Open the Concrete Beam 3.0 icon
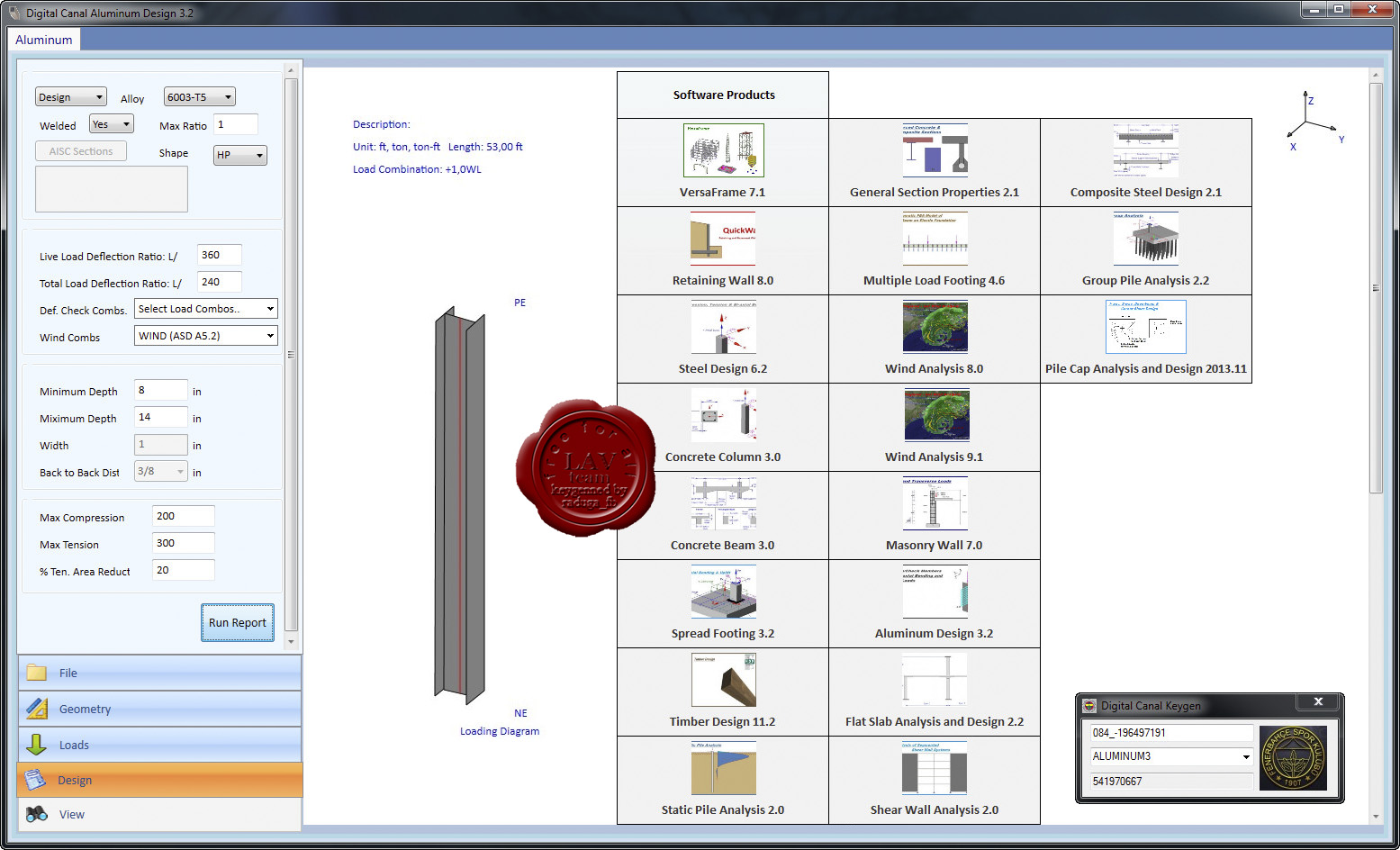The image size is (1400, 850). click(x=723, y=503)
